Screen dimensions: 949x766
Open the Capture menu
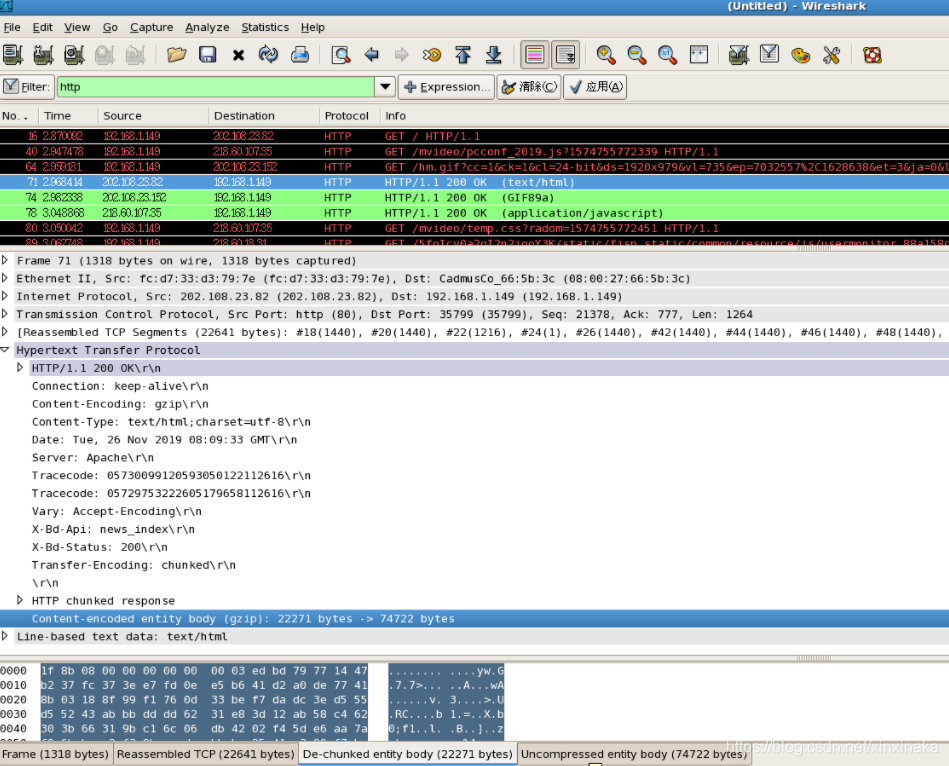[151, 27]
